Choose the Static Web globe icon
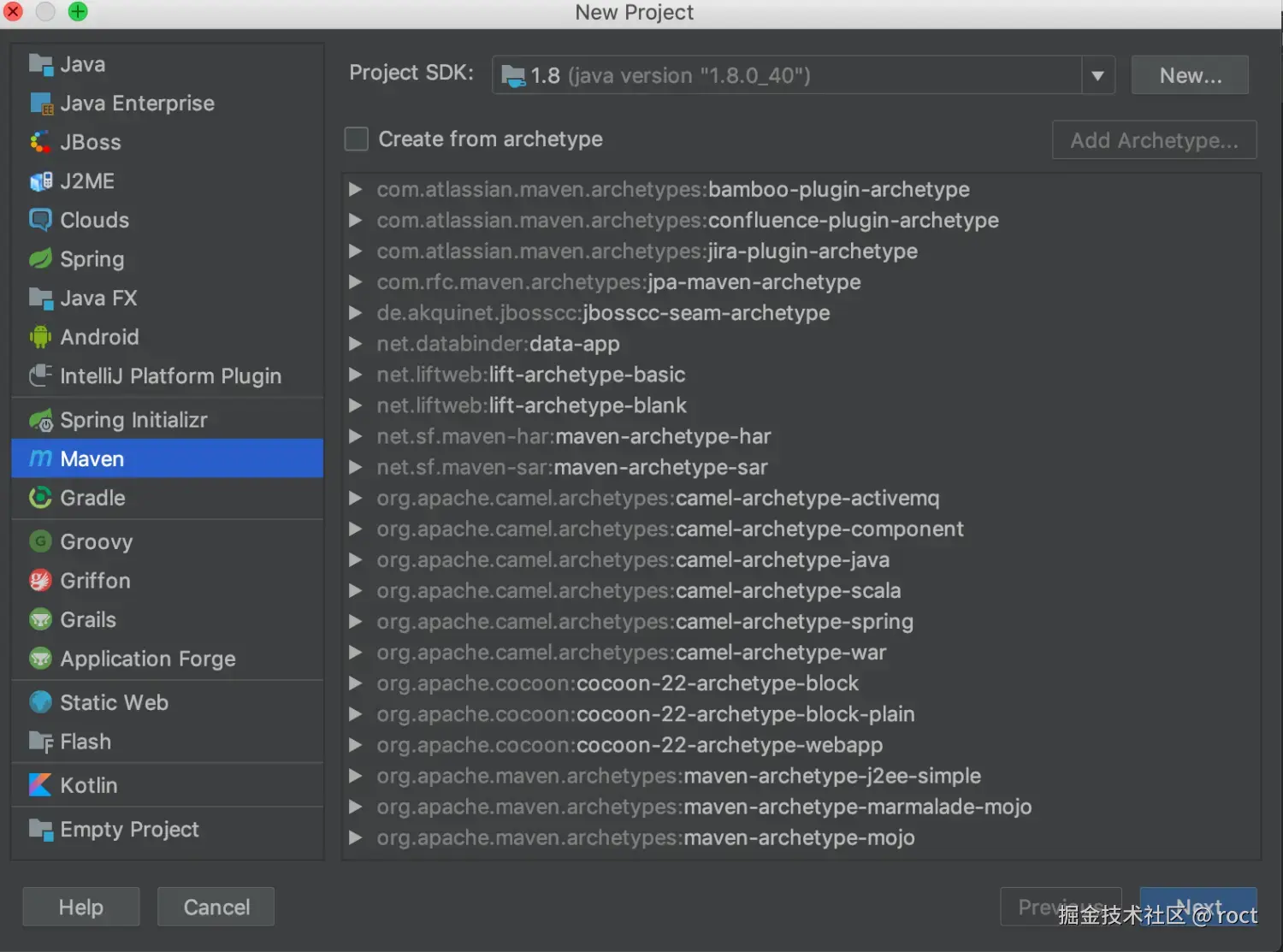The width and height of the screenshot is (1283, 952). (40, 702)
